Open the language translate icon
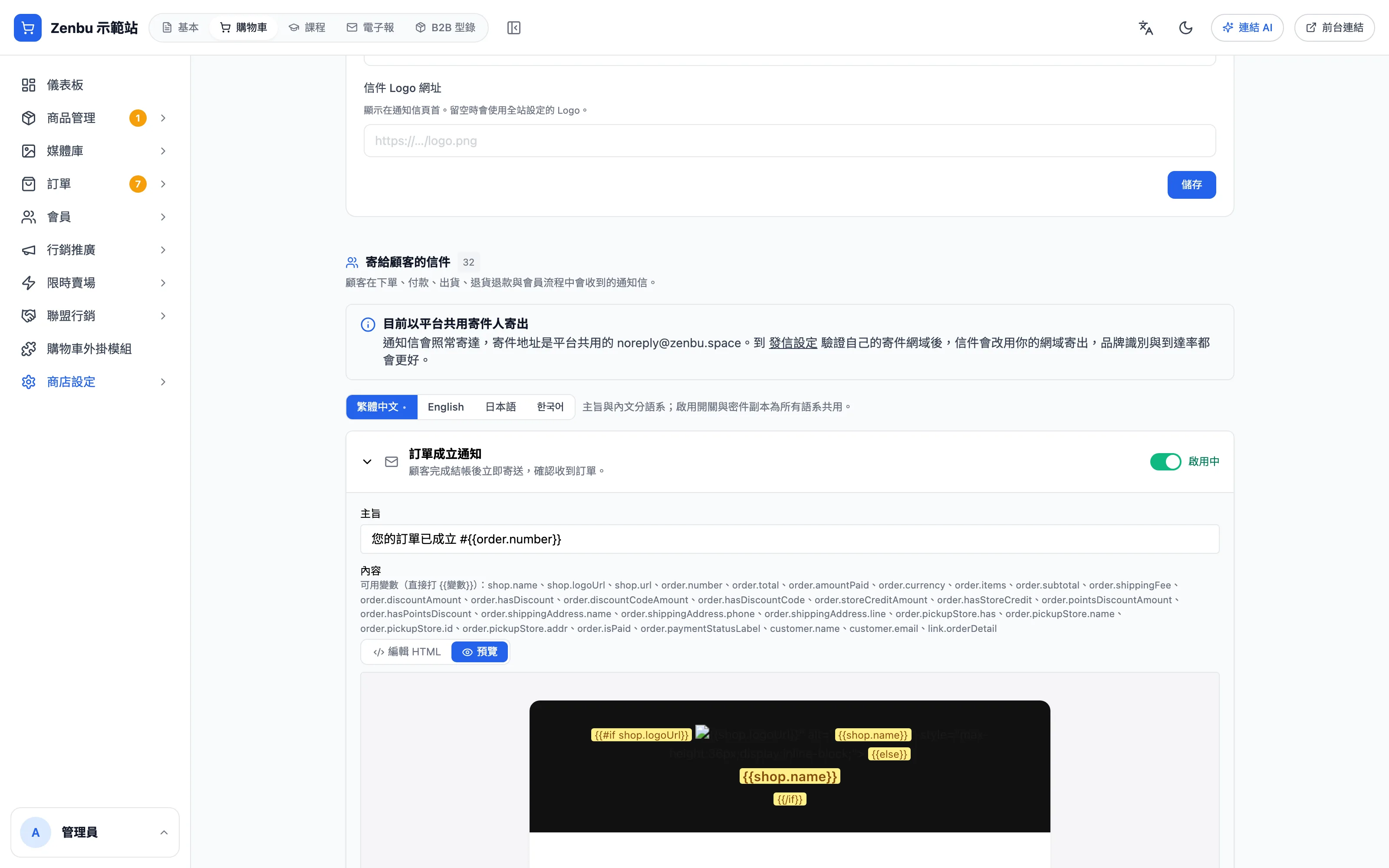This screenshot has height=868, width=1389. click(1145, 27)
